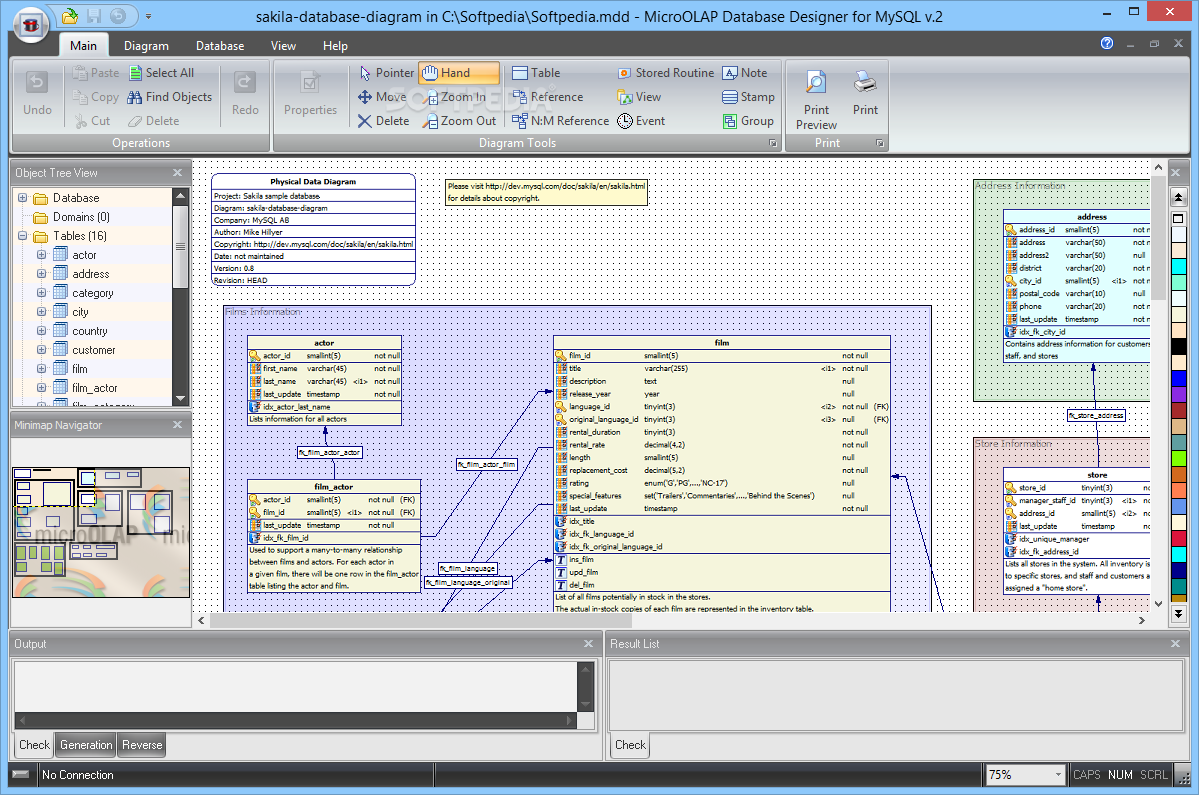Expand the Database tree node
The height and width of the screenshot is (795, 1199).
point(22,198)
